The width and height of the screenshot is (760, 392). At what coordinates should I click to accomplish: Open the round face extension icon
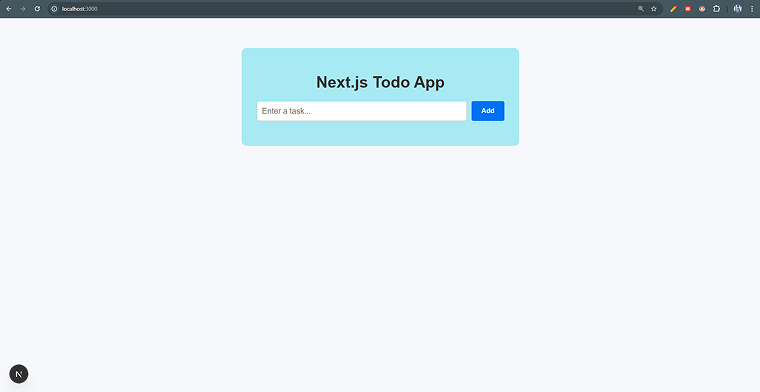[702, 9]
